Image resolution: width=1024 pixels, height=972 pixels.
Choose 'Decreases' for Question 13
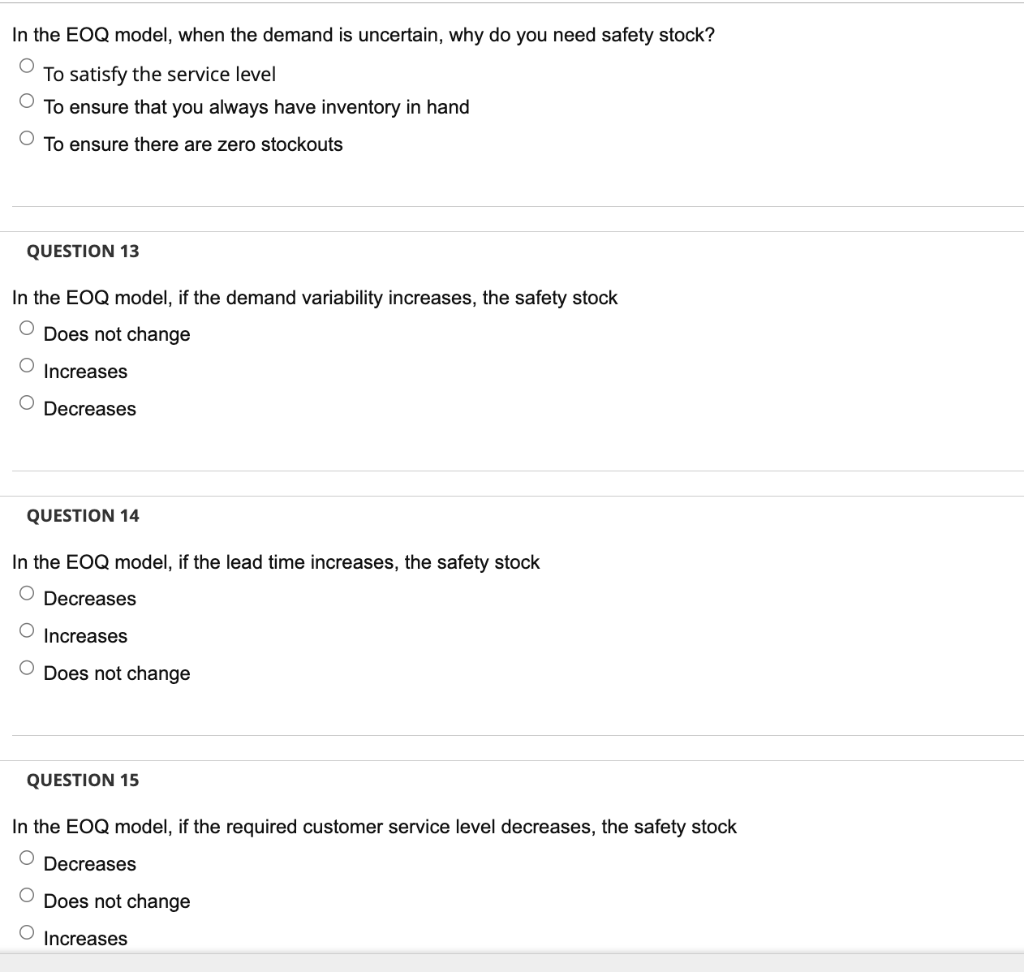point(26,402)
